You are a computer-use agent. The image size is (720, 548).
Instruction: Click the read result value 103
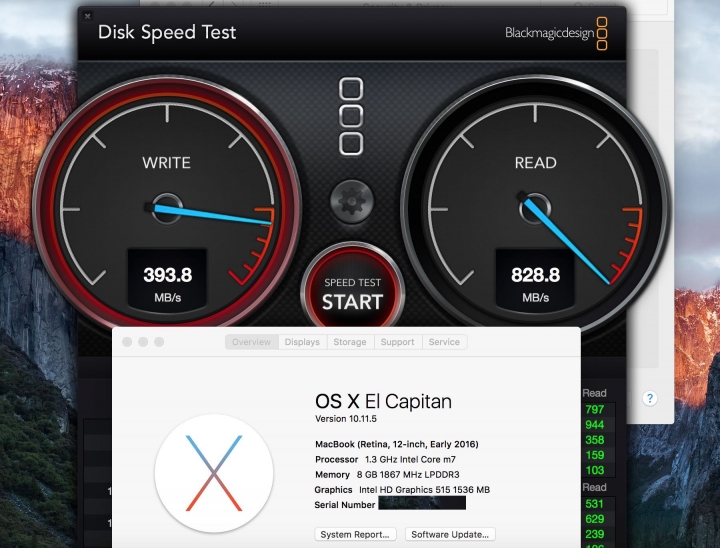[x=595, y=470]
